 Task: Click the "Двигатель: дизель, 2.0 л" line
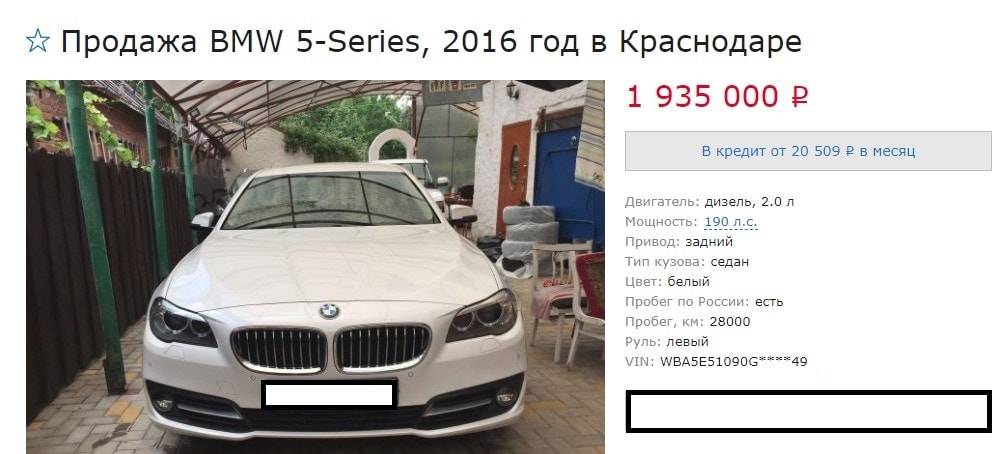[709, 202]
